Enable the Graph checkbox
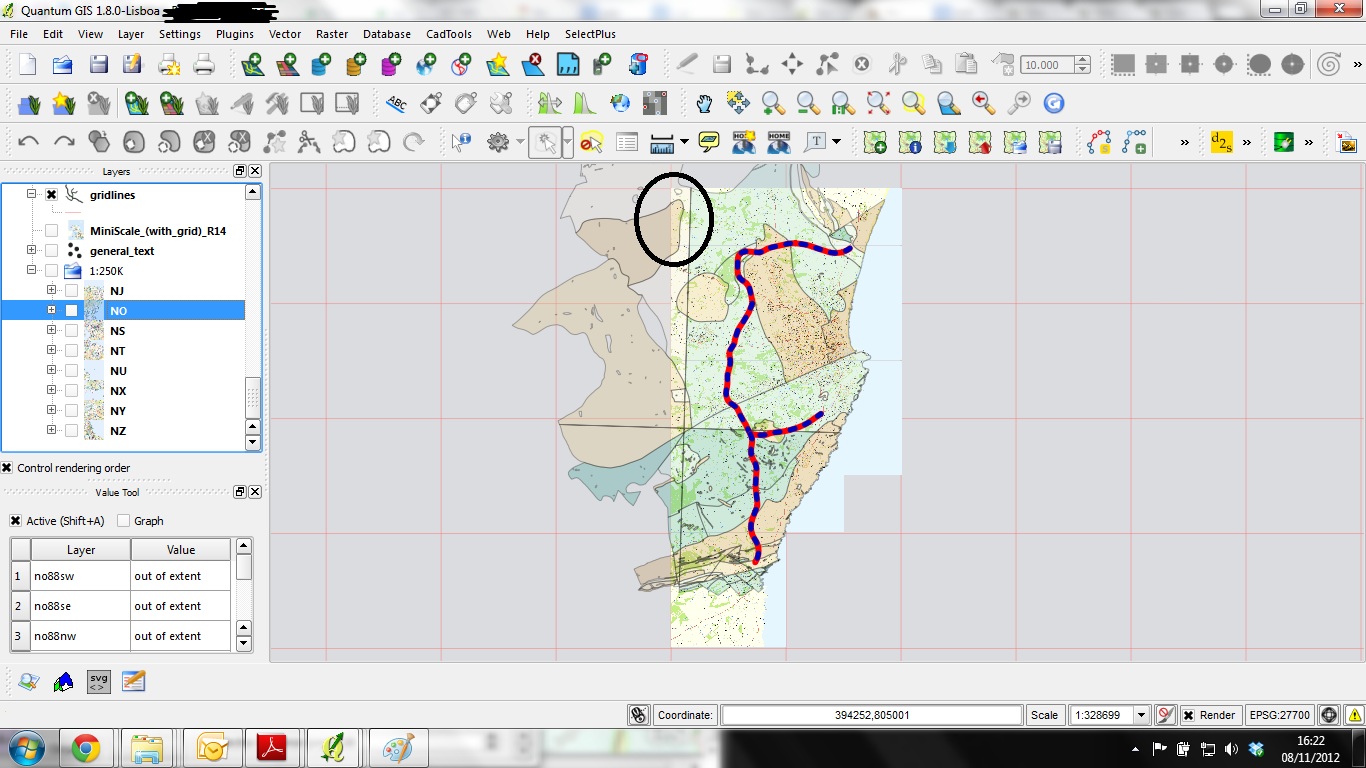 pos(124,521)
